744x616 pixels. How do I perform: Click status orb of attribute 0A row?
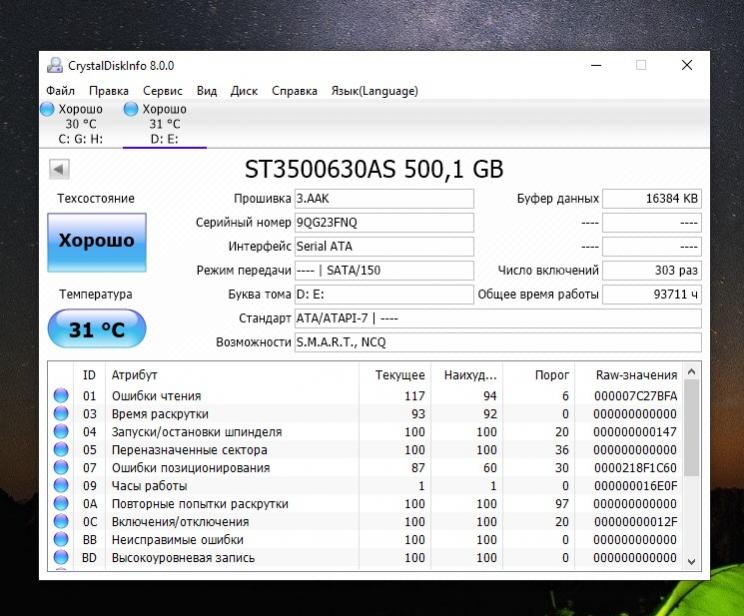coord(61,503)
